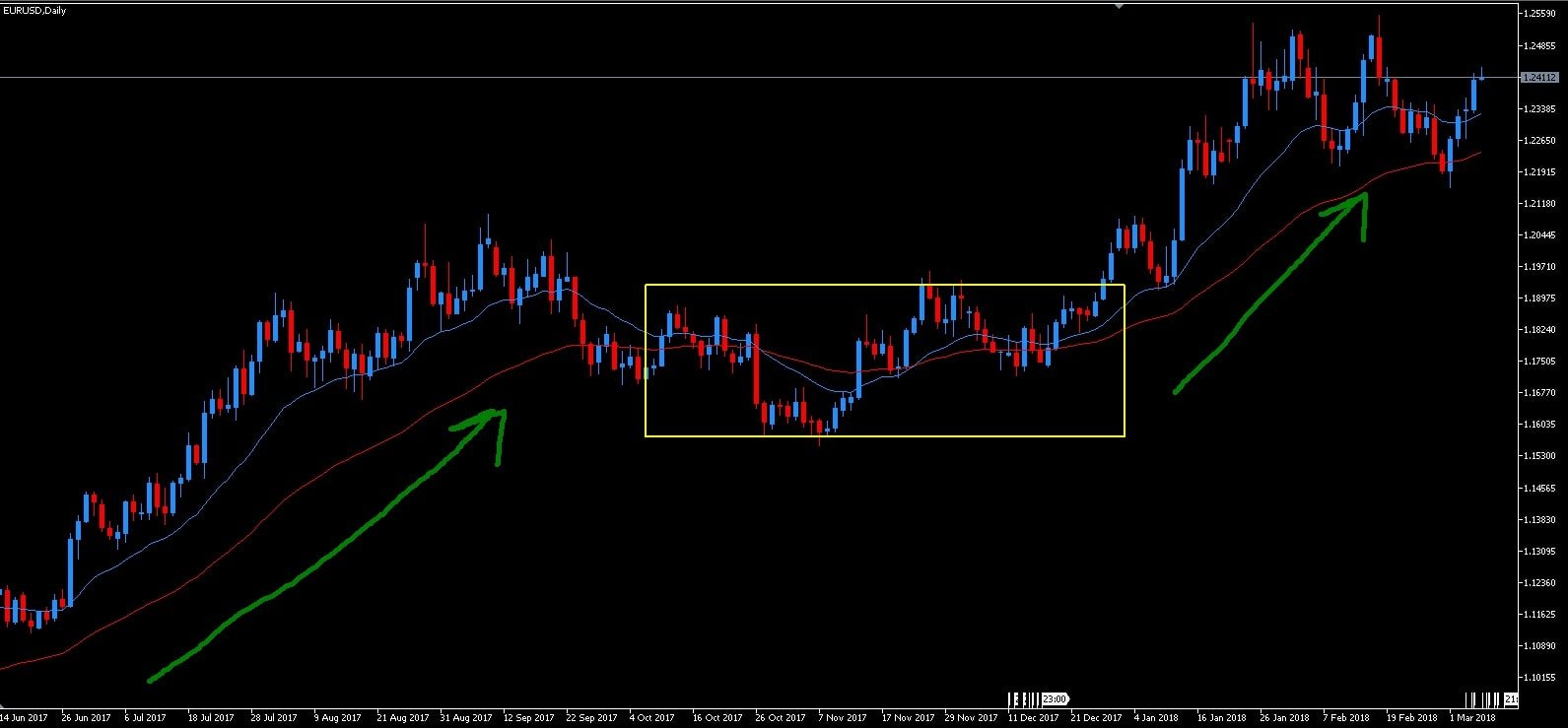Click the 1.17505 price axis label

(x=1539, y=361)
